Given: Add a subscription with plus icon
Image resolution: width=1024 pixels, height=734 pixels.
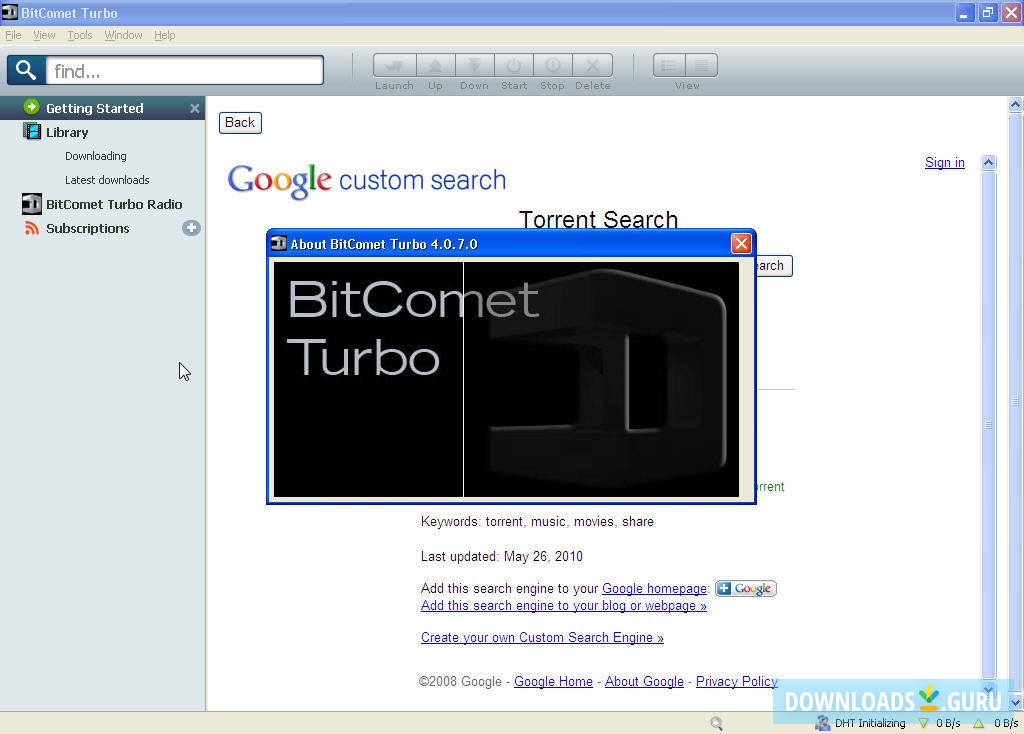Looking at the screenshot, I should 191,228.
